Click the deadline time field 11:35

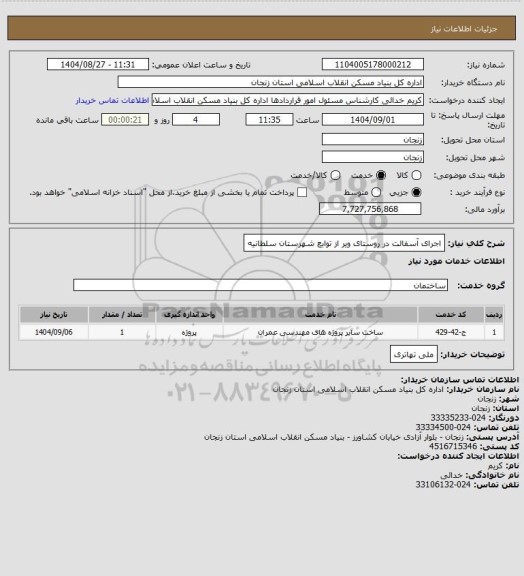(x=269, y=120)
